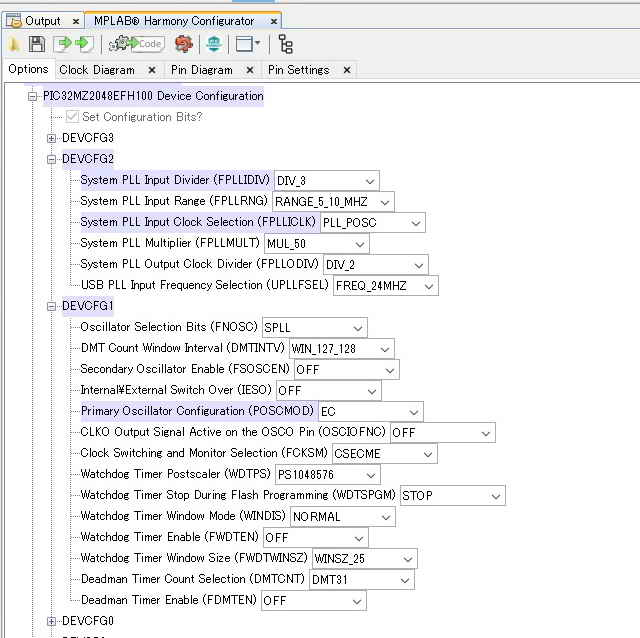Screen dimensions: 640x638
Task: Select the DEVCFG1 tree label
Action: click(x=87, y=306)
